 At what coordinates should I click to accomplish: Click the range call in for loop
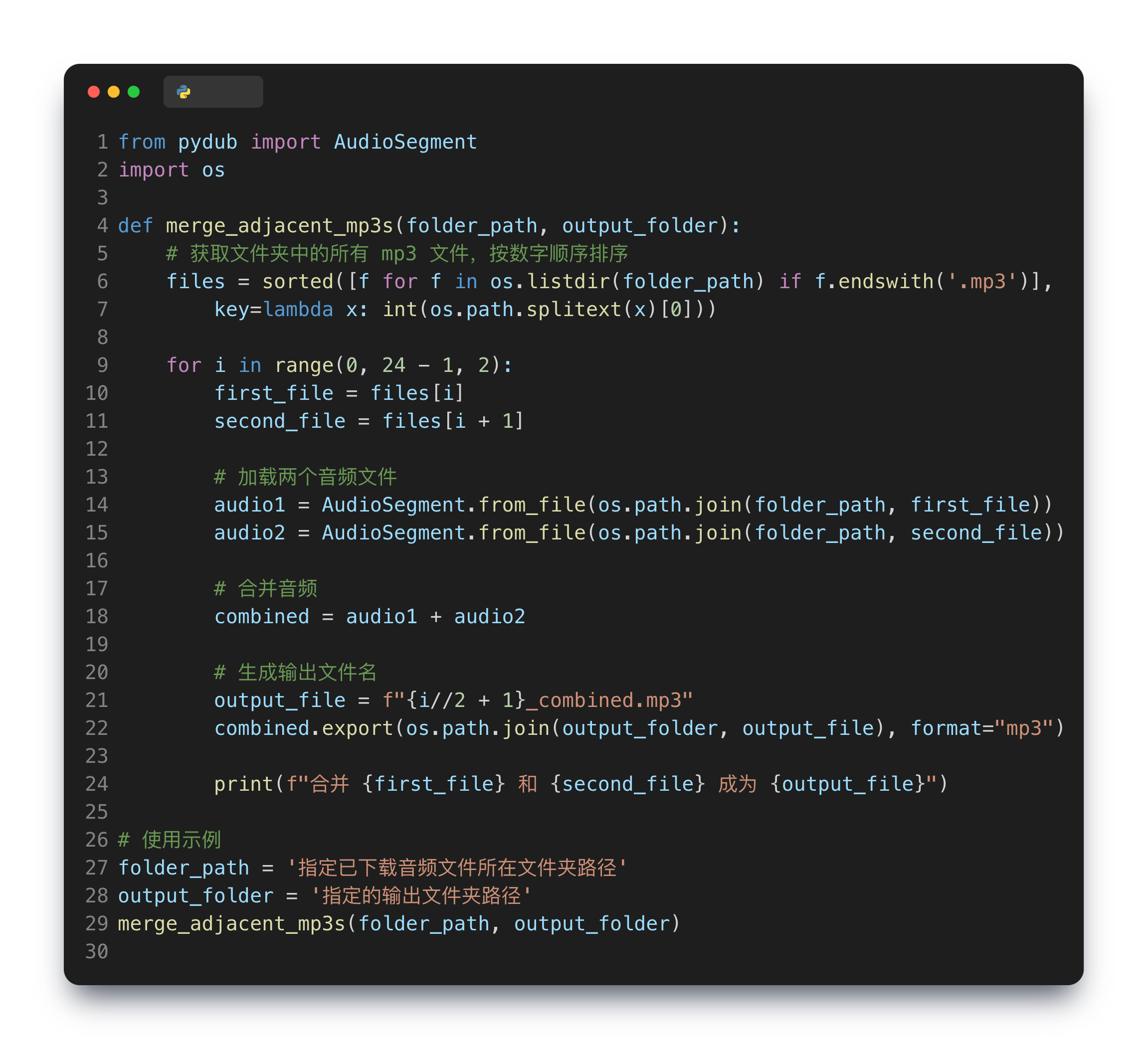point(304,365)
